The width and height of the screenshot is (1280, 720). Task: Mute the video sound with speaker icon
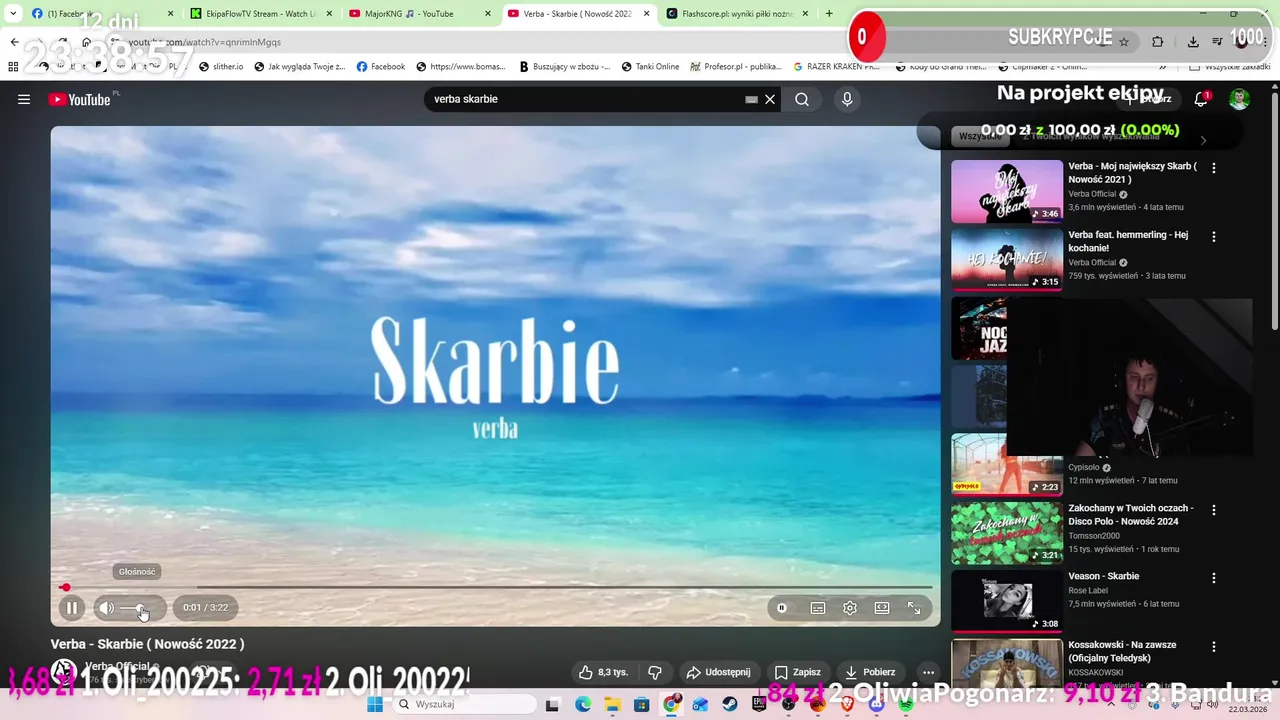tap(106, 607)
